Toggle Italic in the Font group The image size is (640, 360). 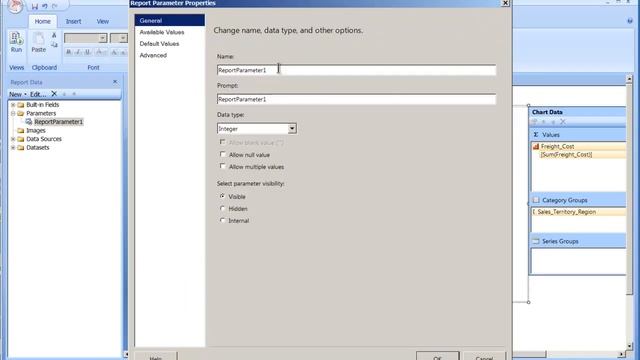pos(78,52)
